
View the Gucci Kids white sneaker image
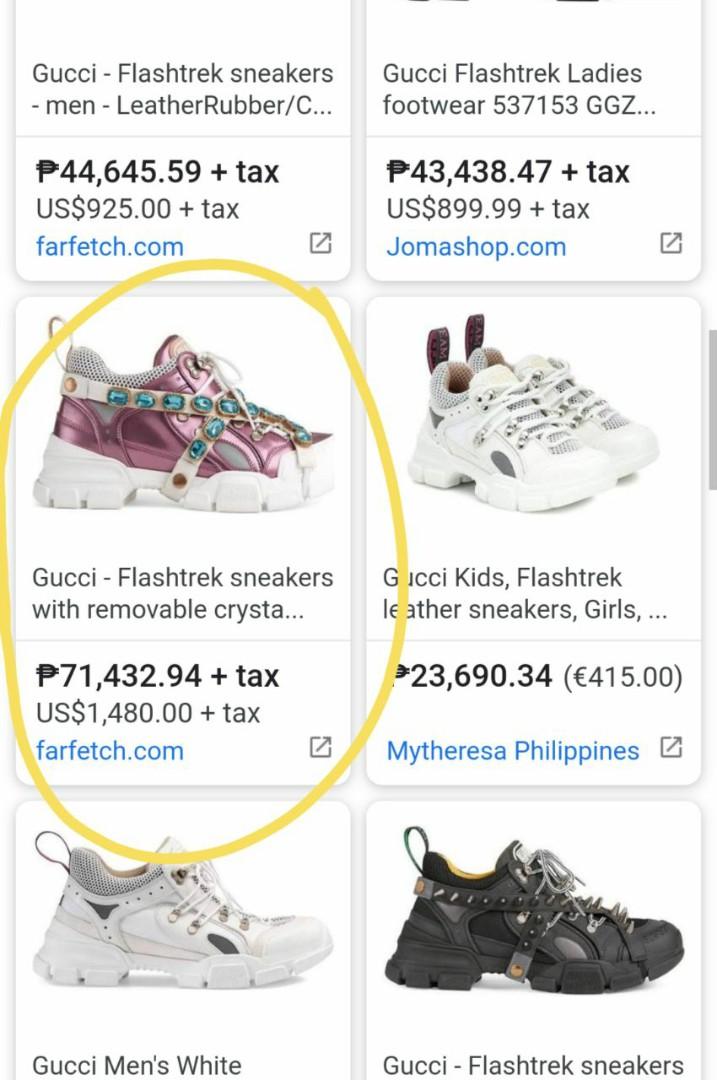[x=533, y=420]
